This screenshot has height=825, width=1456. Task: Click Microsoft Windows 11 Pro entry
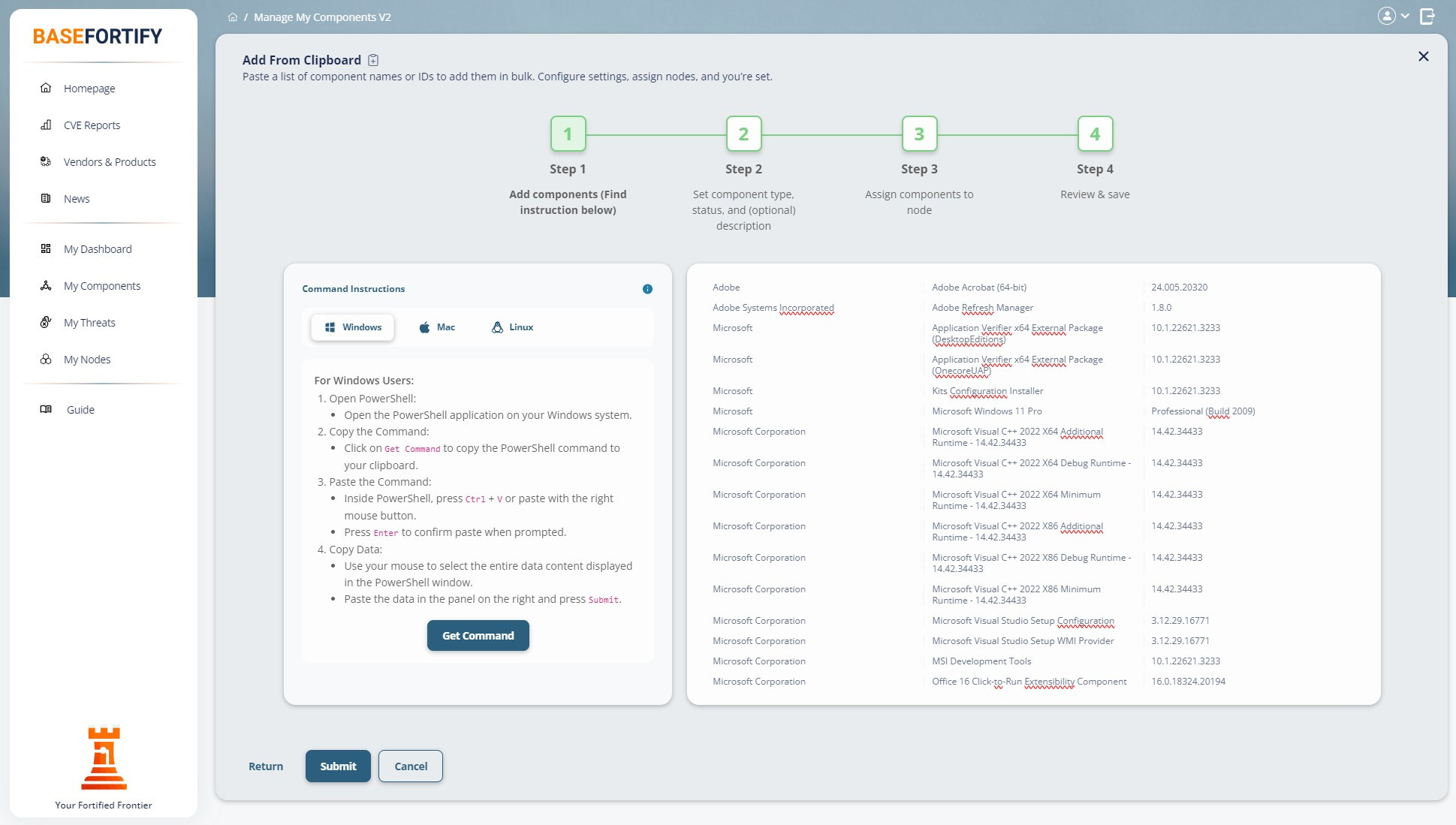click(x=987, y=411)
